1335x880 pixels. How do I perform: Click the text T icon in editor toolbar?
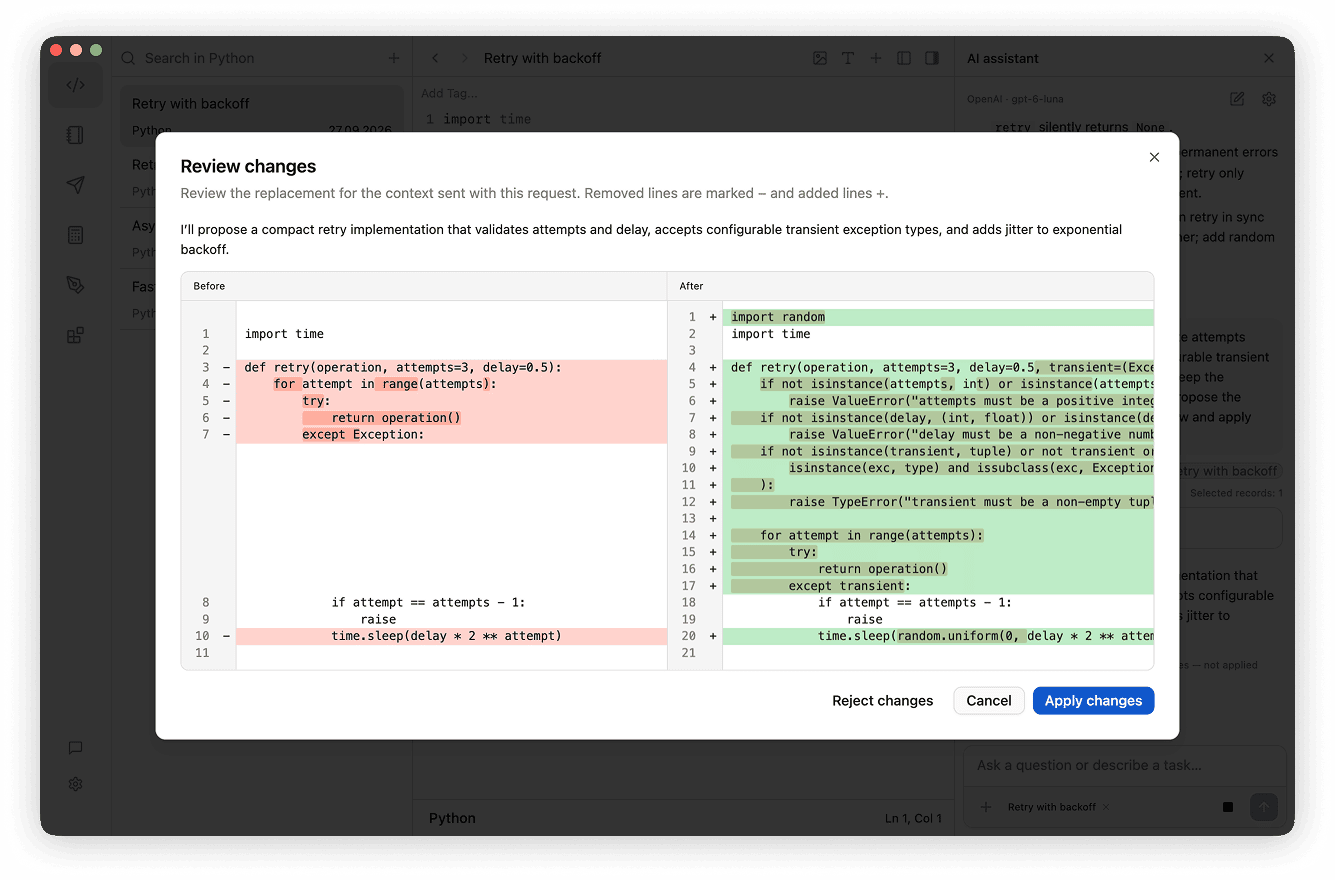click(x=848, y=58)
